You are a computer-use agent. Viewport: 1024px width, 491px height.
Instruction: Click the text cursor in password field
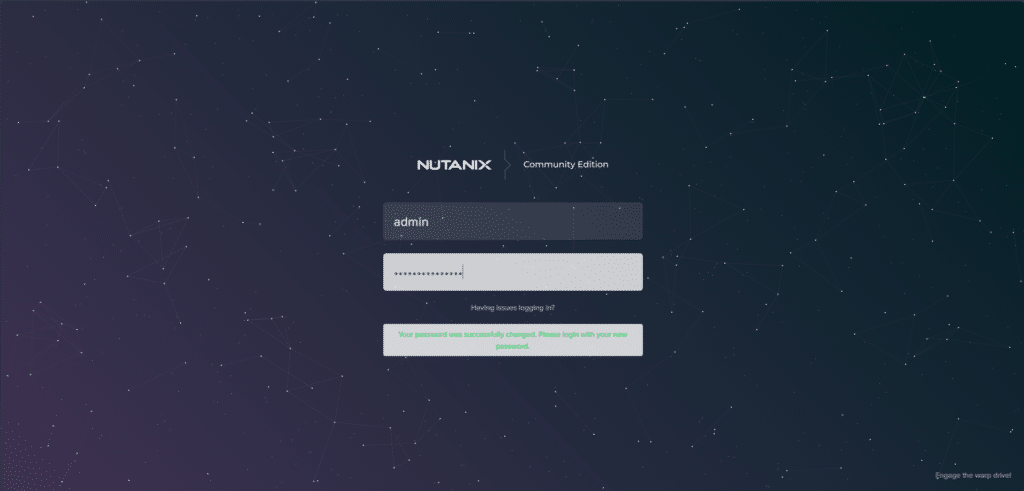click(463, 272)
